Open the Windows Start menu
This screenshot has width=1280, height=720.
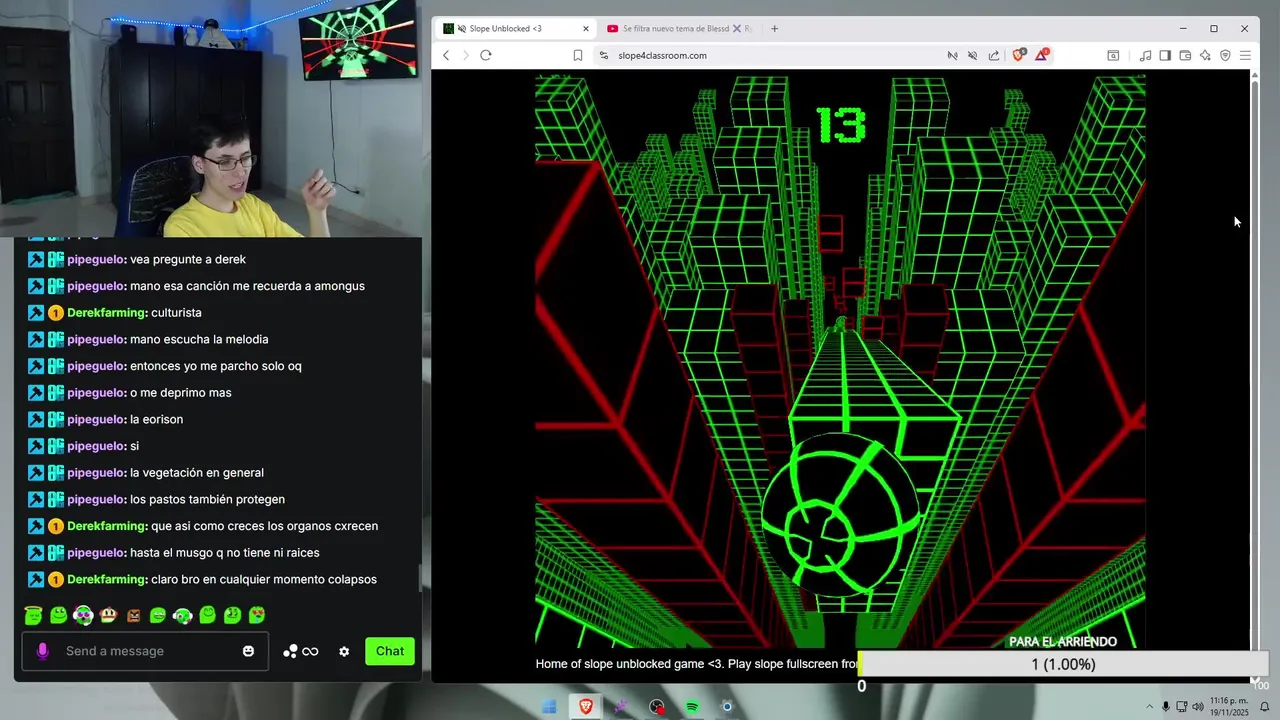coord(549,706)
